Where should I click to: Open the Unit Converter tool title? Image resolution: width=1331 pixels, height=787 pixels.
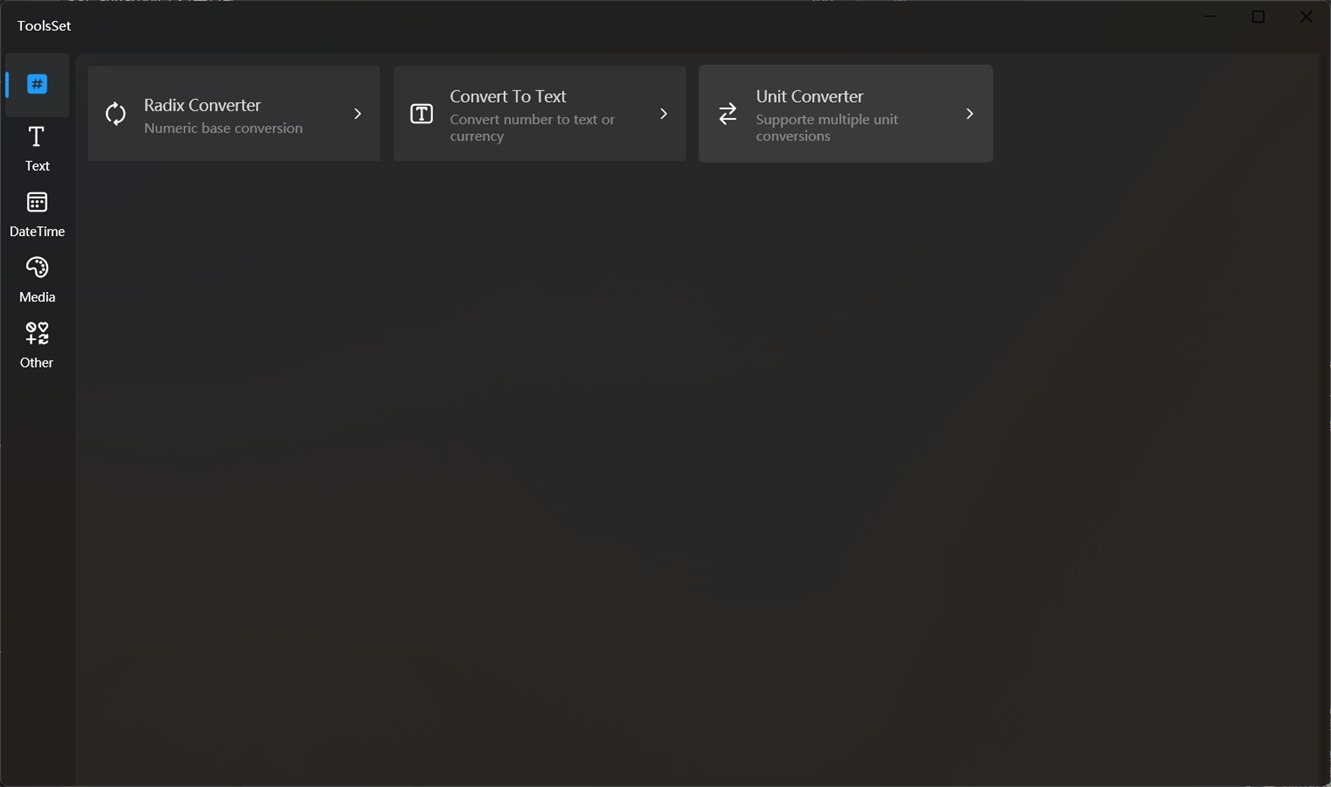tap(810, 96)
